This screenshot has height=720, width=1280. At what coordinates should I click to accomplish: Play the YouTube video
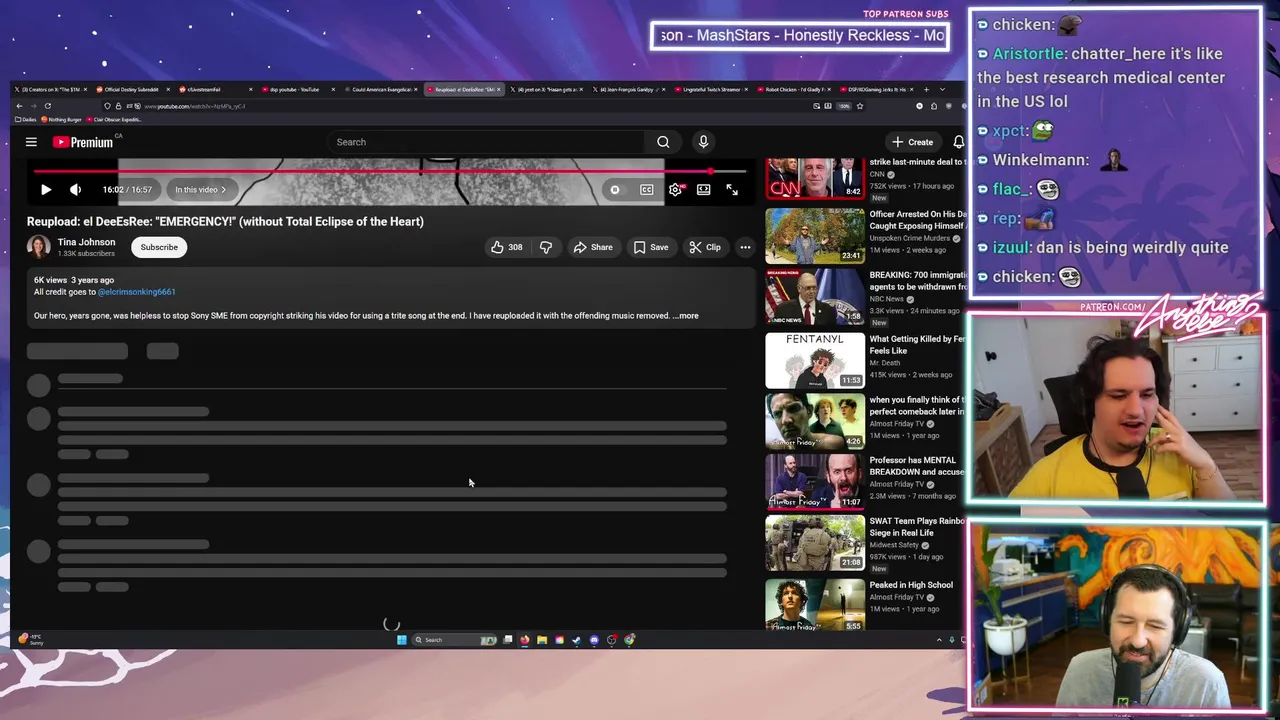point(46,189)
